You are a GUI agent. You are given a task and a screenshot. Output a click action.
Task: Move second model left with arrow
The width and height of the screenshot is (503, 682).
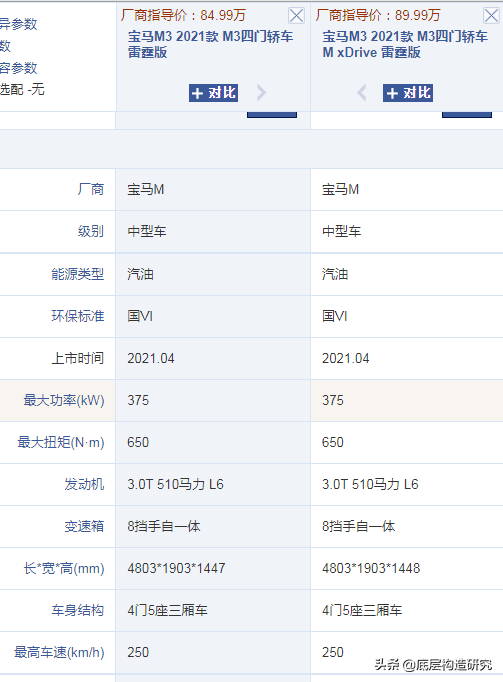[362, 93]
